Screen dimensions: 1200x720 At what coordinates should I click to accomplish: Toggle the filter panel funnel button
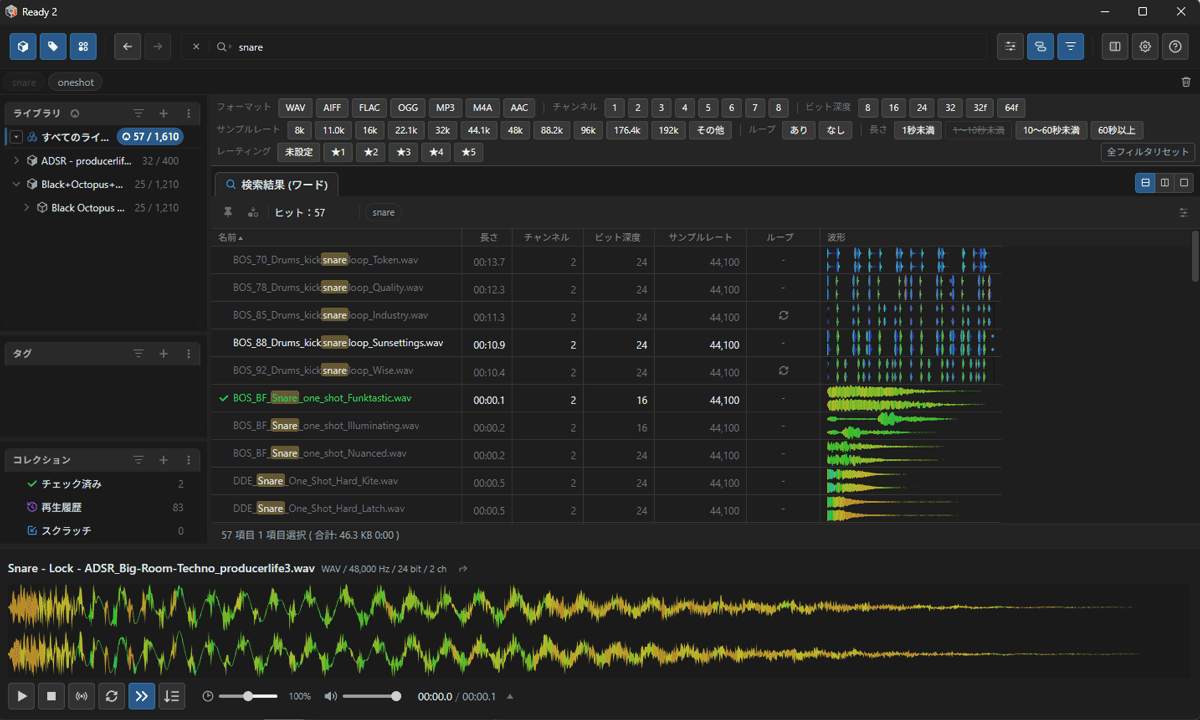click(1070, 47)
